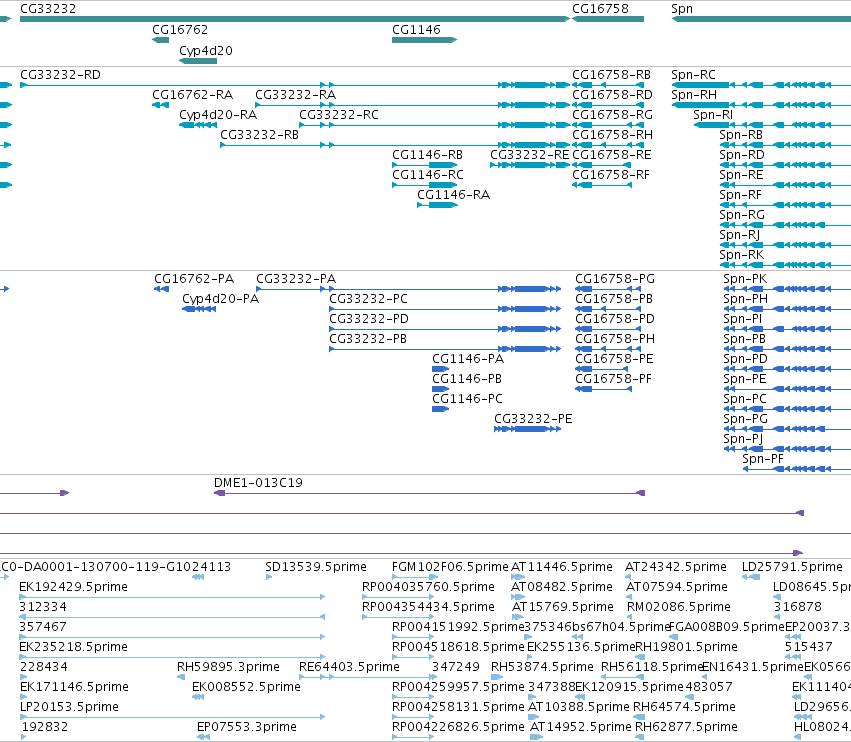Select the Spn-PK protein label
Viewport: 851px width, 742px height.
click(x=745, y=279)
